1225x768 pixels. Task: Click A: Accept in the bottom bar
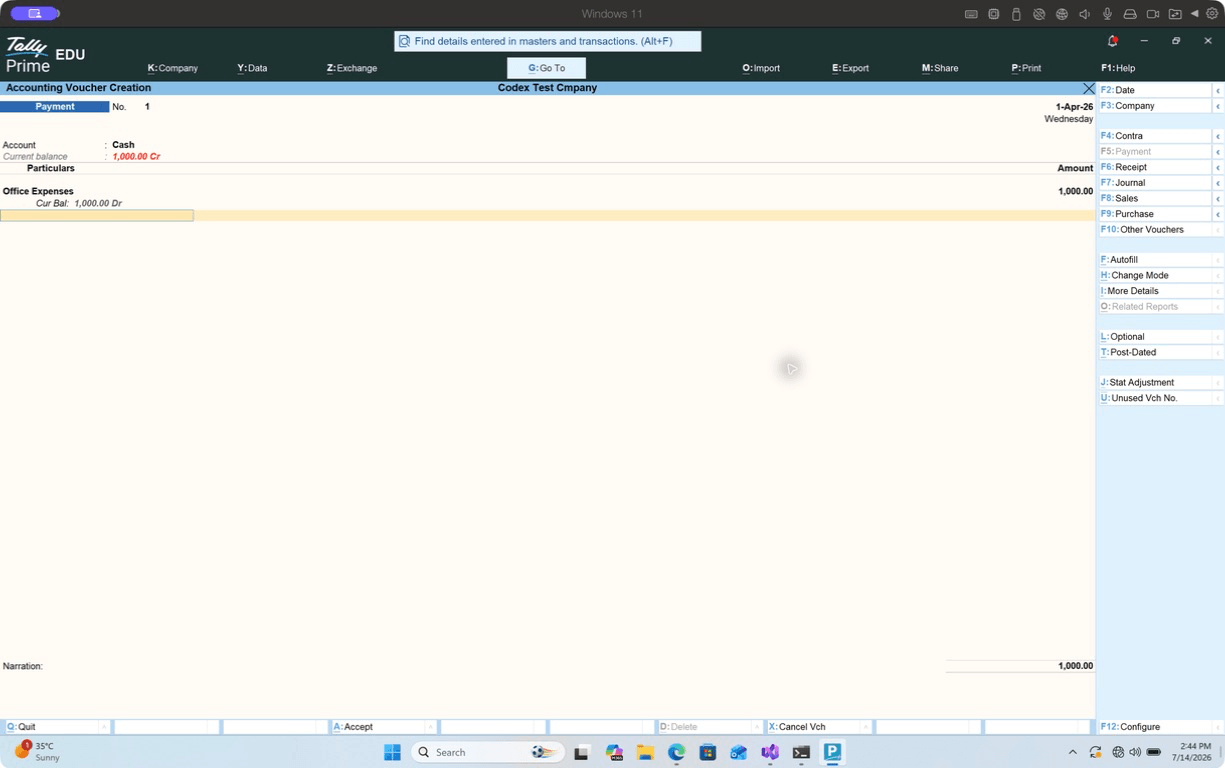[384, 727]
